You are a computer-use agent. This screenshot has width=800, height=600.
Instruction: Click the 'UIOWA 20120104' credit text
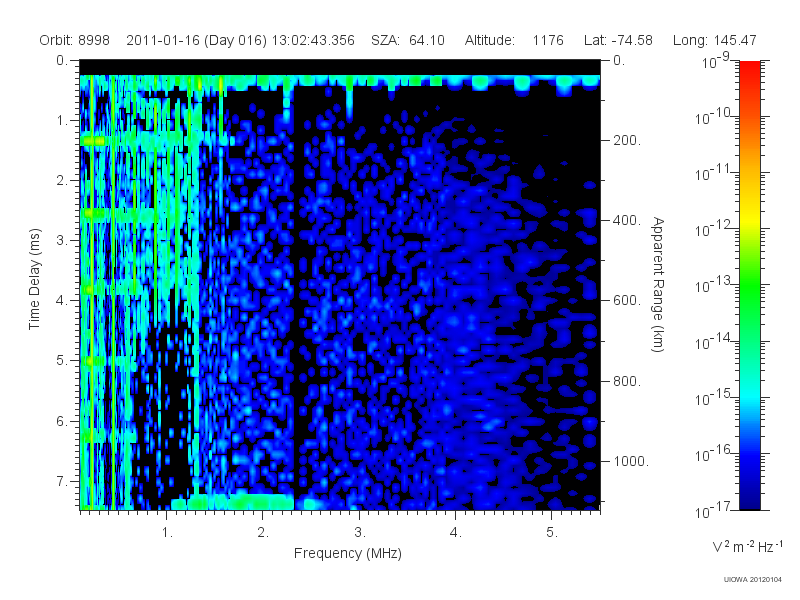[753, 580]
